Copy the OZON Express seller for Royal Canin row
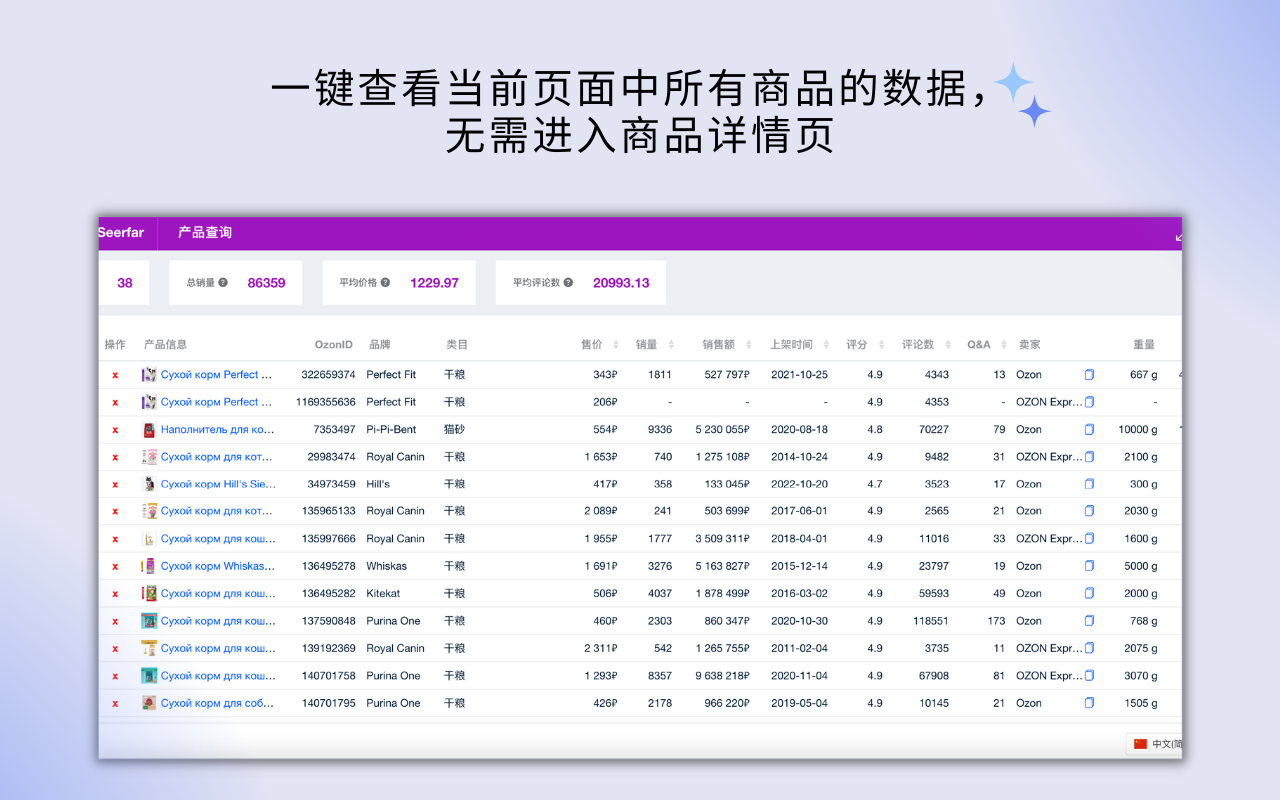Image resolution: width=1280 pixels, height=800 pixels. click(1089, 456)
